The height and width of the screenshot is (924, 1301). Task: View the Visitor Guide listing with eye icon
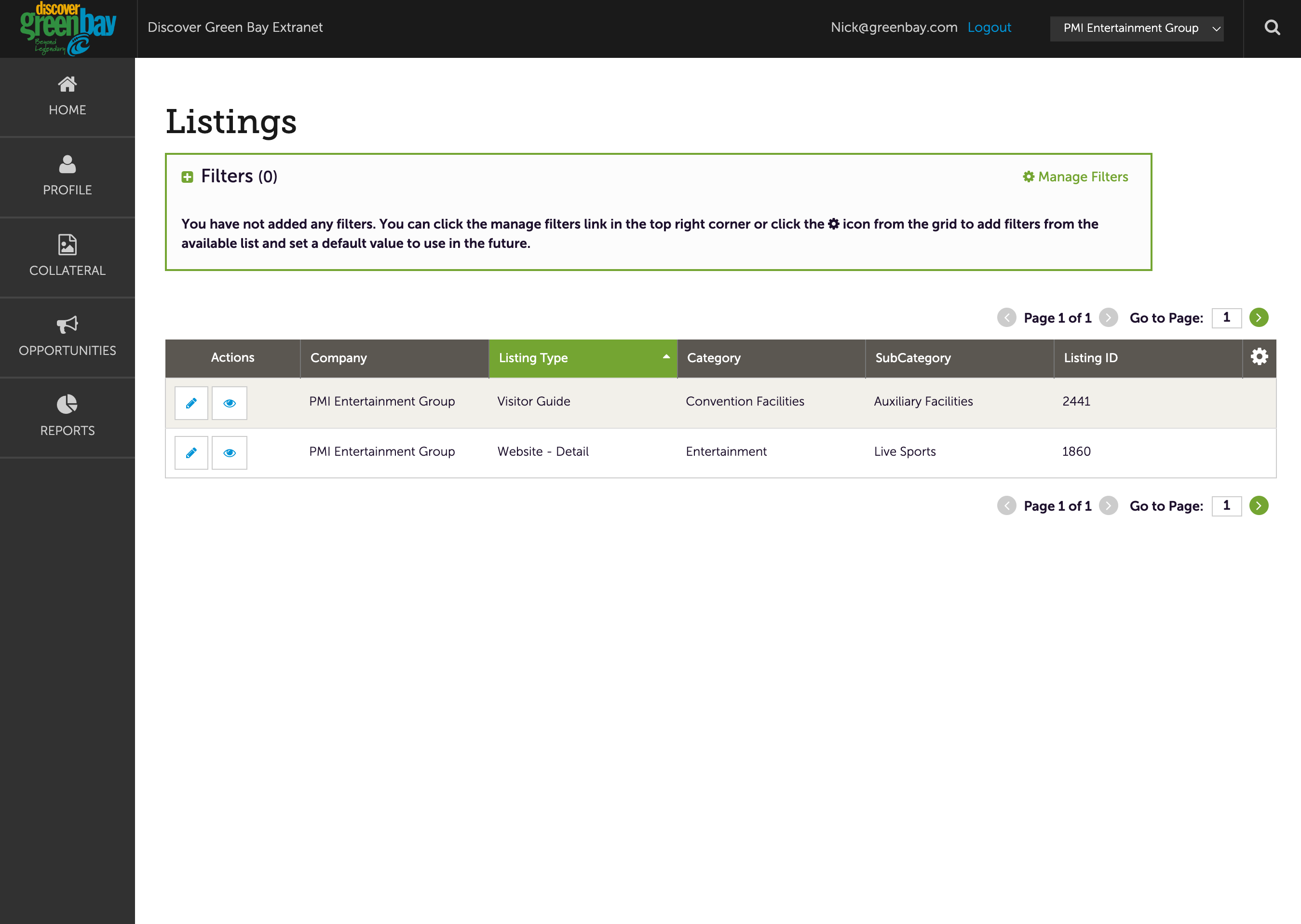[229, 403]
